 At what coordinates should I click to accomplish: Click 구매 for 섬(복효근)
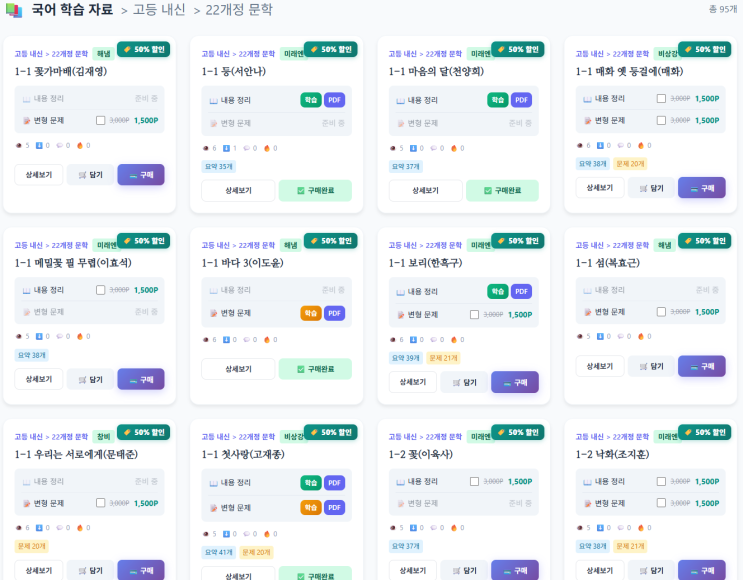click(x=702, y=366)
